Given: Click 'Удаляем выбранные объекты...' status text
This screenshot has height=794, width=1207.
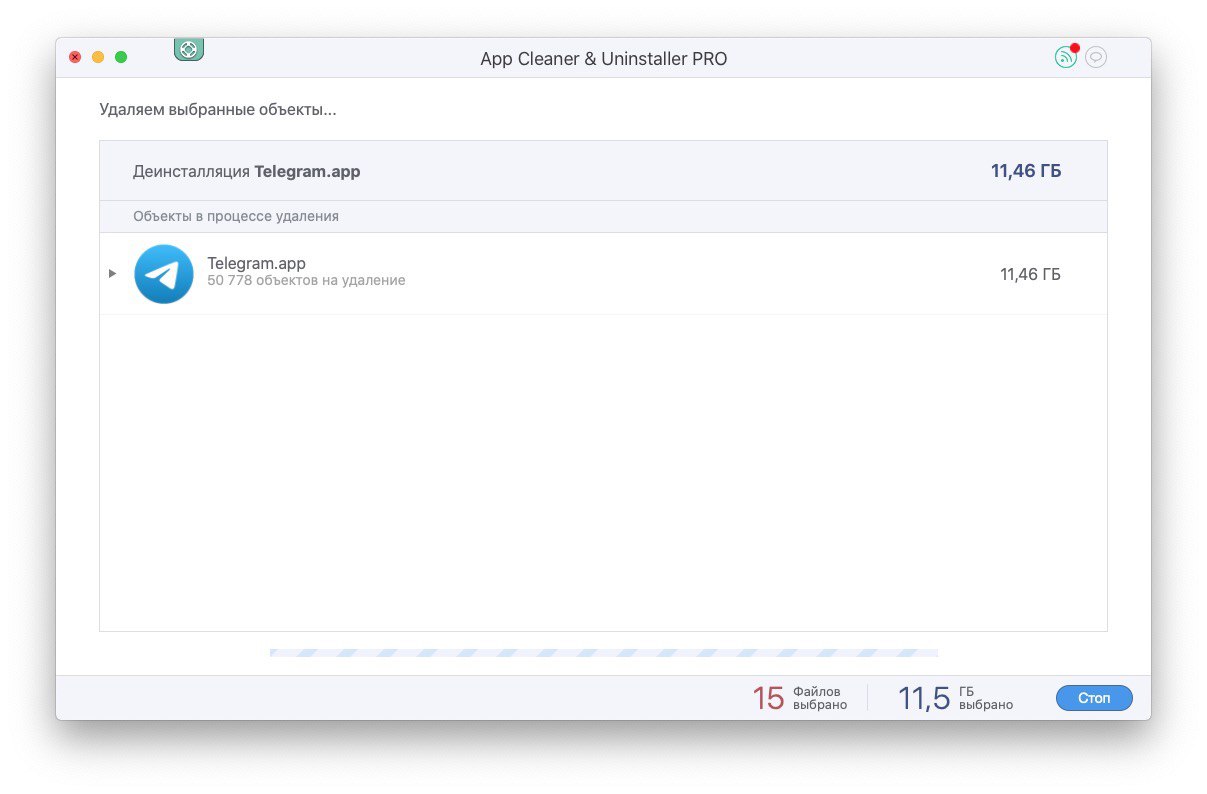Looking at the screenshot, I should [x=218, y=110].
